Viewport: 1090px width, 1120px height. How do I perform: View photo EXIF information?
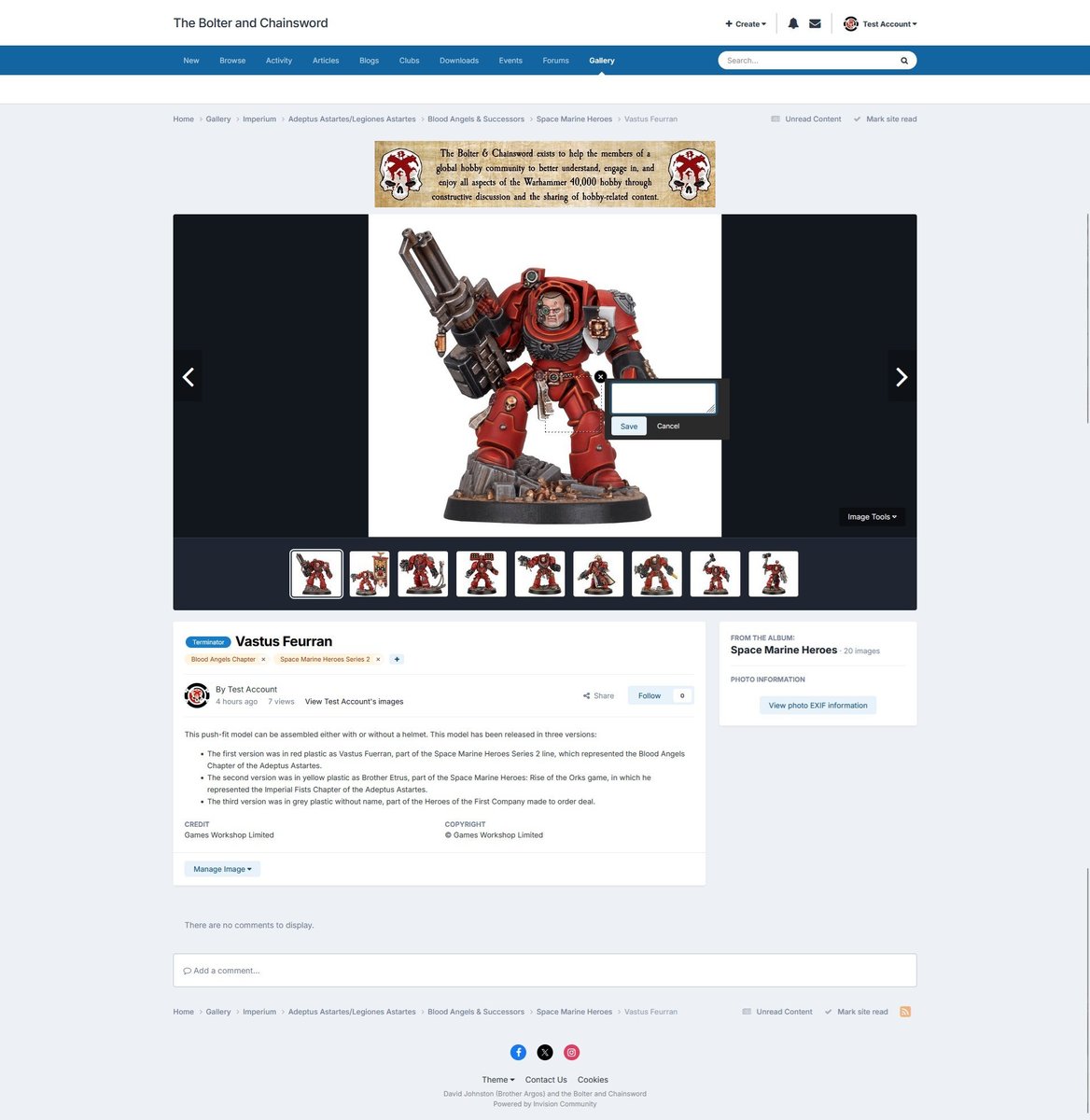click(818, 706)
